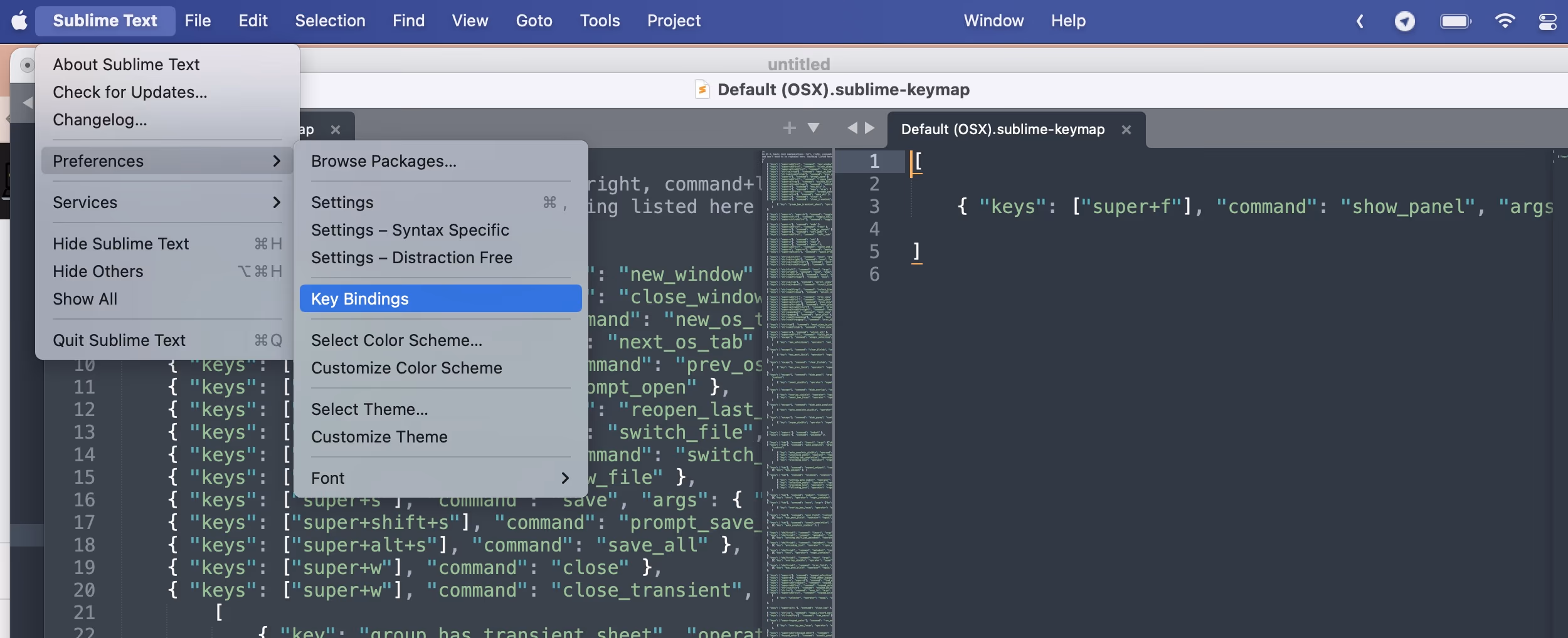Open the View menu

pyautogui.click(x=470, y=21)
